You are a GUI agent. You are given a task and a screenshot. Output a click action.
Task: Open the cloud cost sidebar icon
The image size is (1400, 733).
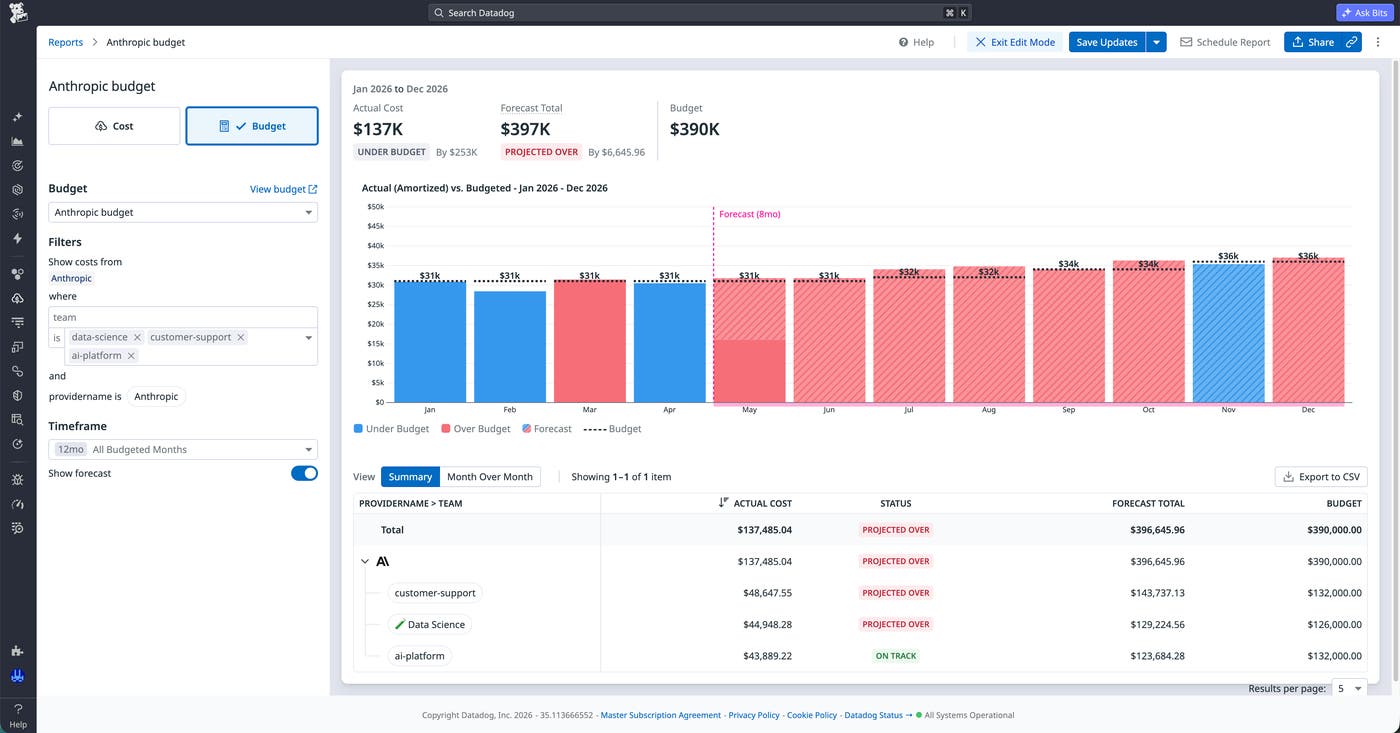pos(17,298)
